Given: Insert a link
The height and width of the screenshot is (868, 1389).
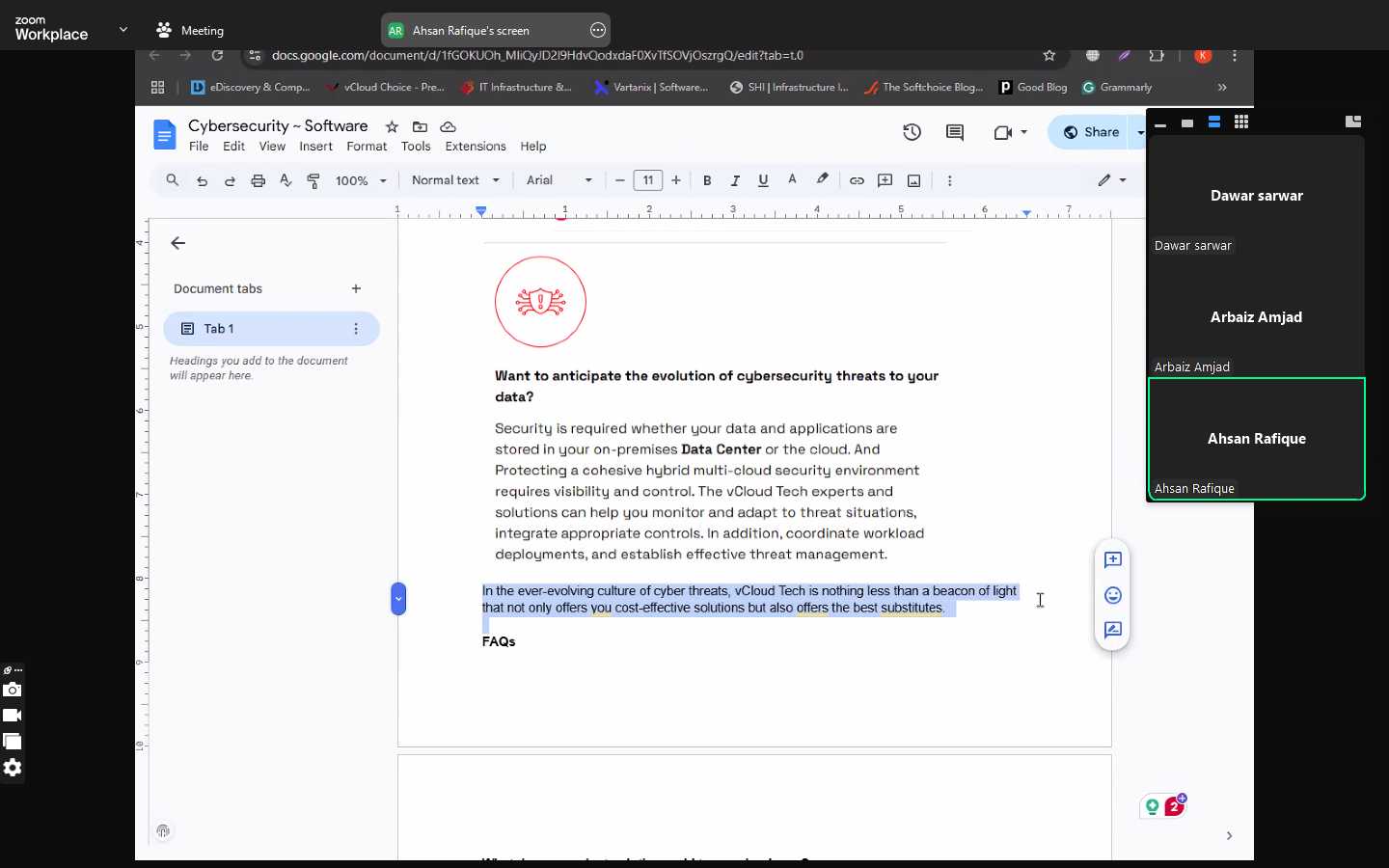Looking at the screenshot, I should (x=857, y=180).
